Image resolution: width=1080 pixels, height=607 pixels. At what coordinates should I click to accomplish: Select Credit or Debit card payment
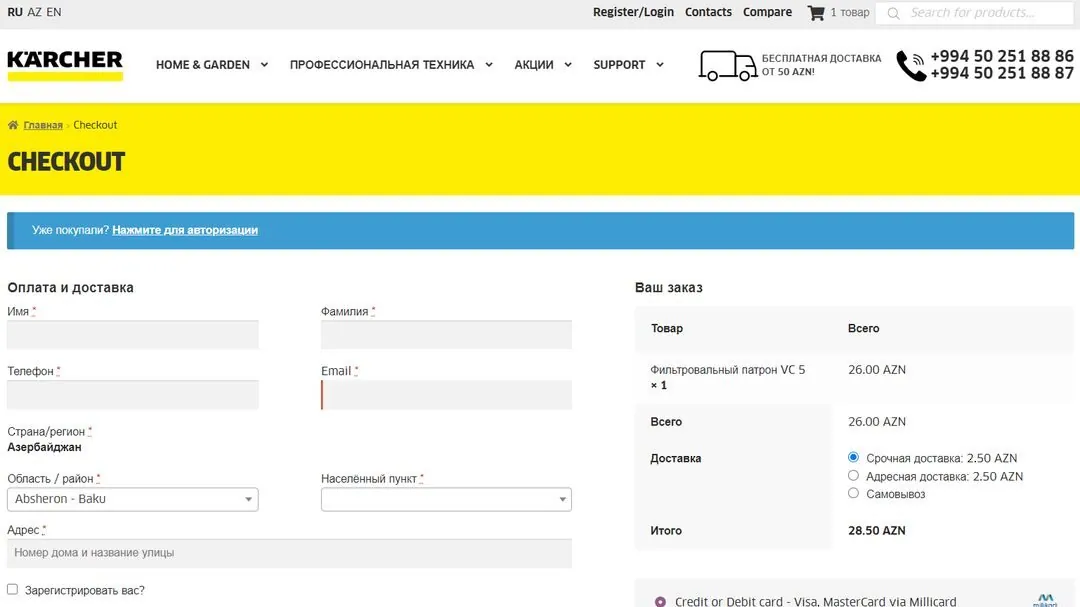[x=661, y=601]
